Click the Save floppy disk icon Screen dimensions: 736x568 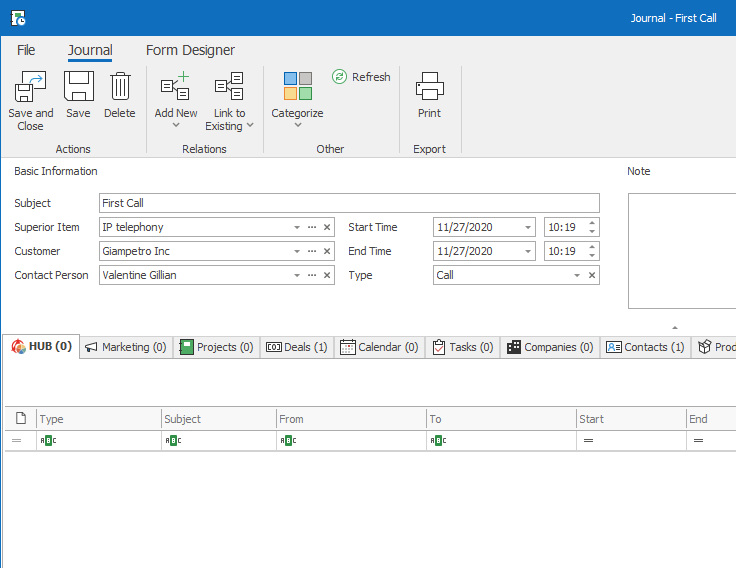(x=78, y=86)
